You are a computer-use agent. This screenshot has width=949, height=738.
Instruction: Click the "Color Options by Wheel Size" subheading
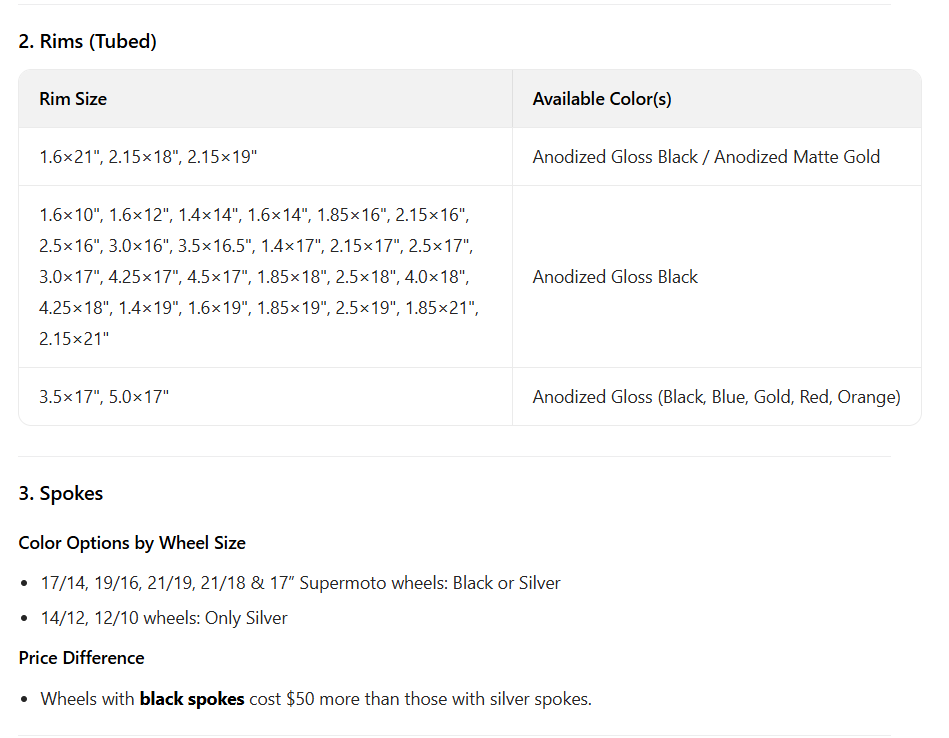(132, 543)
